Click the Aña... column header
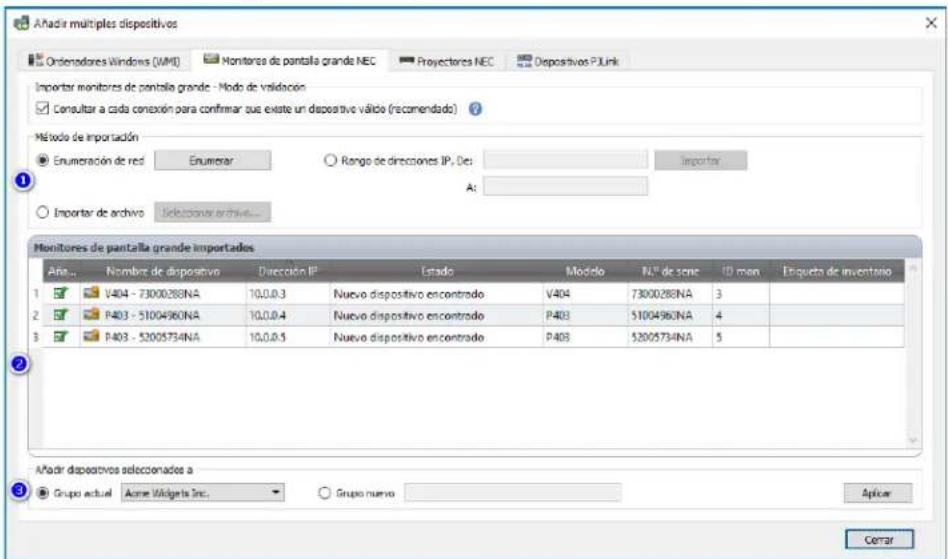Viewport: 948px width, 559px height. pyautogui.click(x=62, y=271)
